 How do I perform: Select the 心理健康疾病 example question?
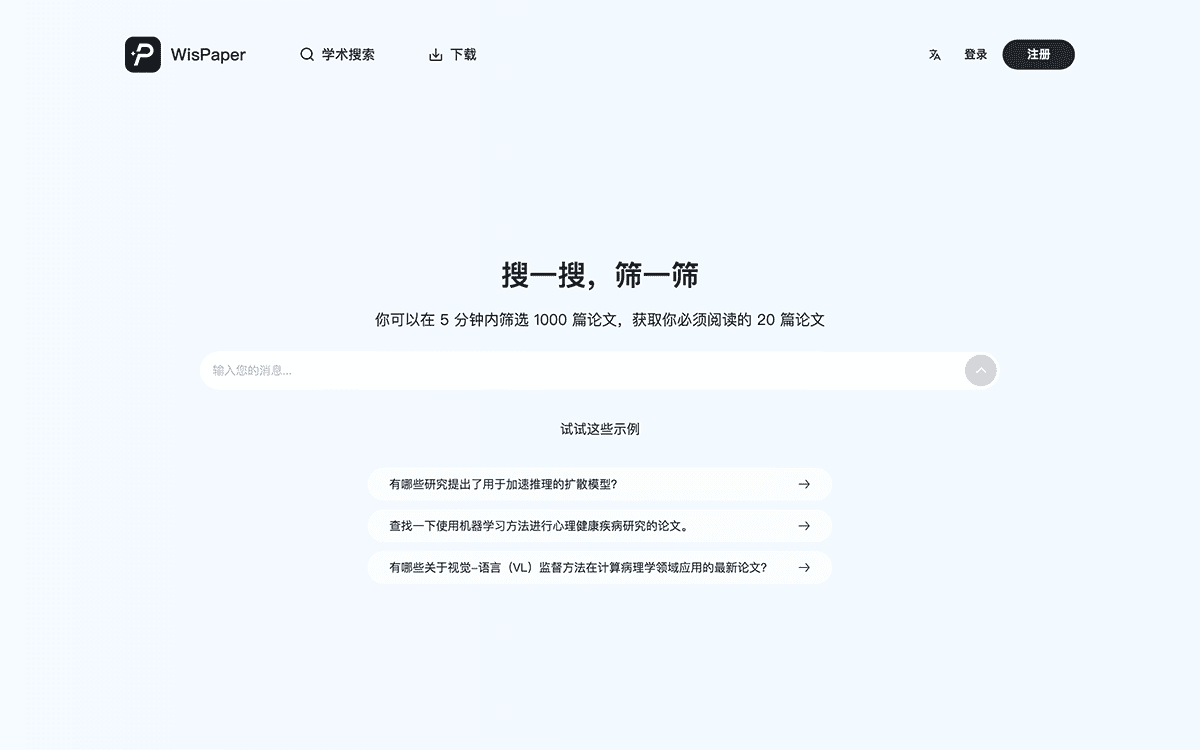538,526
